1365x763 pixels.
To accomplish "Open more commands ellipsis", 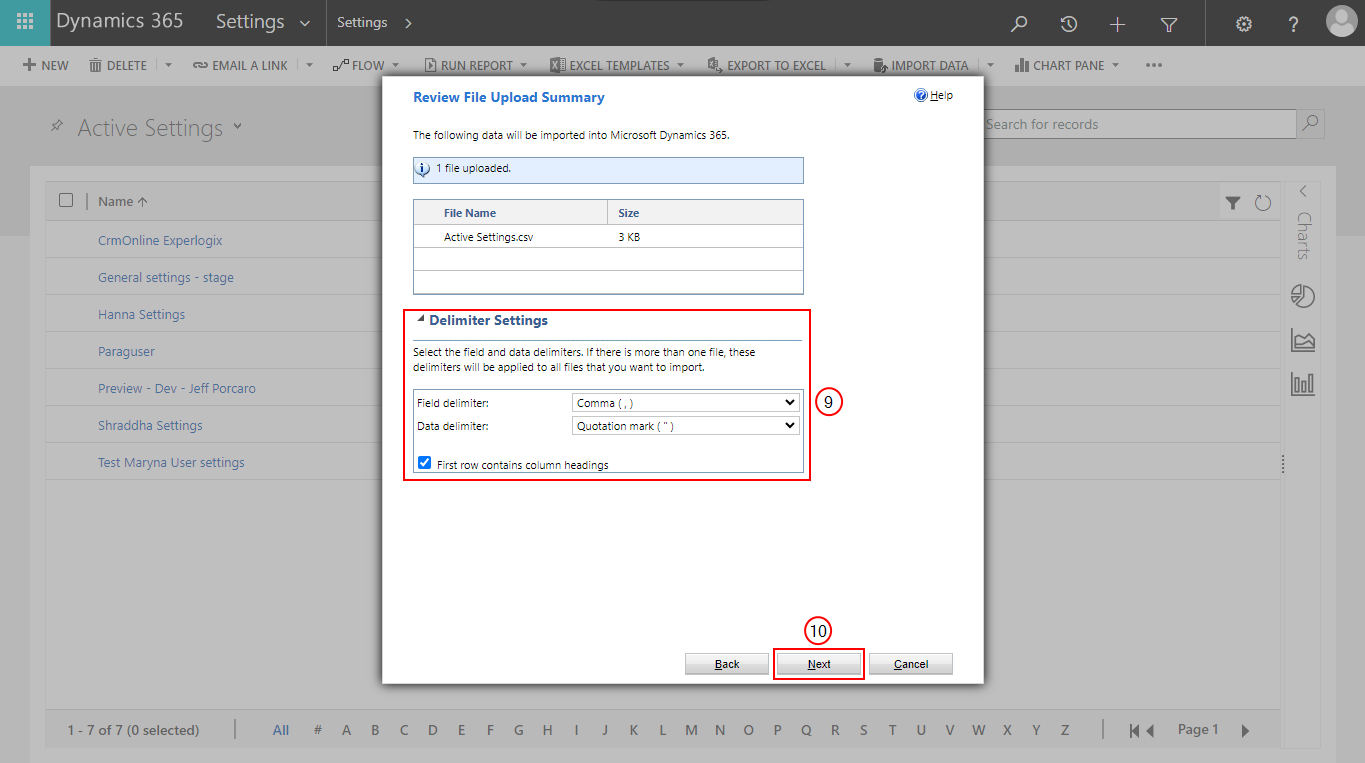I will [1154, 65].
